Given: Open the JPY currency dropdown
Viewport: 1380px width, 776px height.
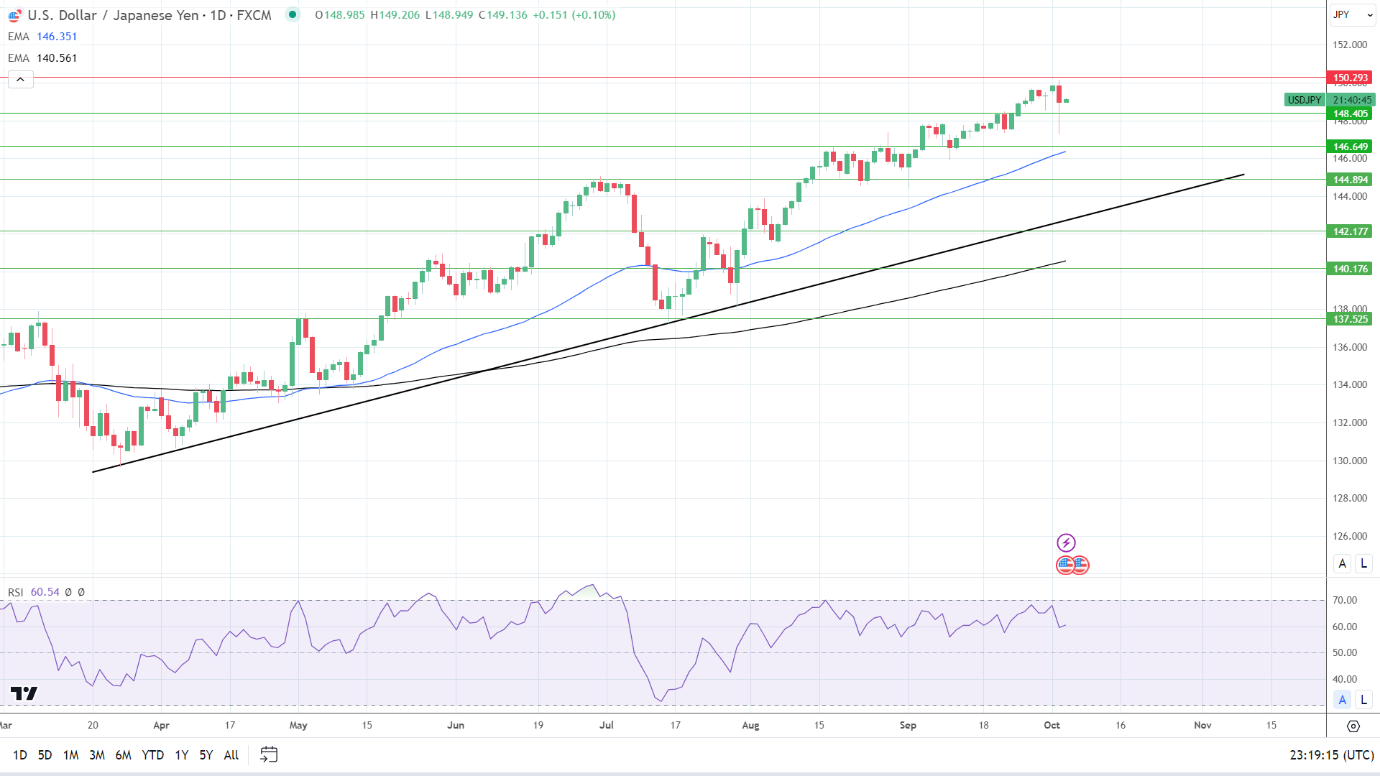Looking at the screenshot, I should click(1353, 15).
